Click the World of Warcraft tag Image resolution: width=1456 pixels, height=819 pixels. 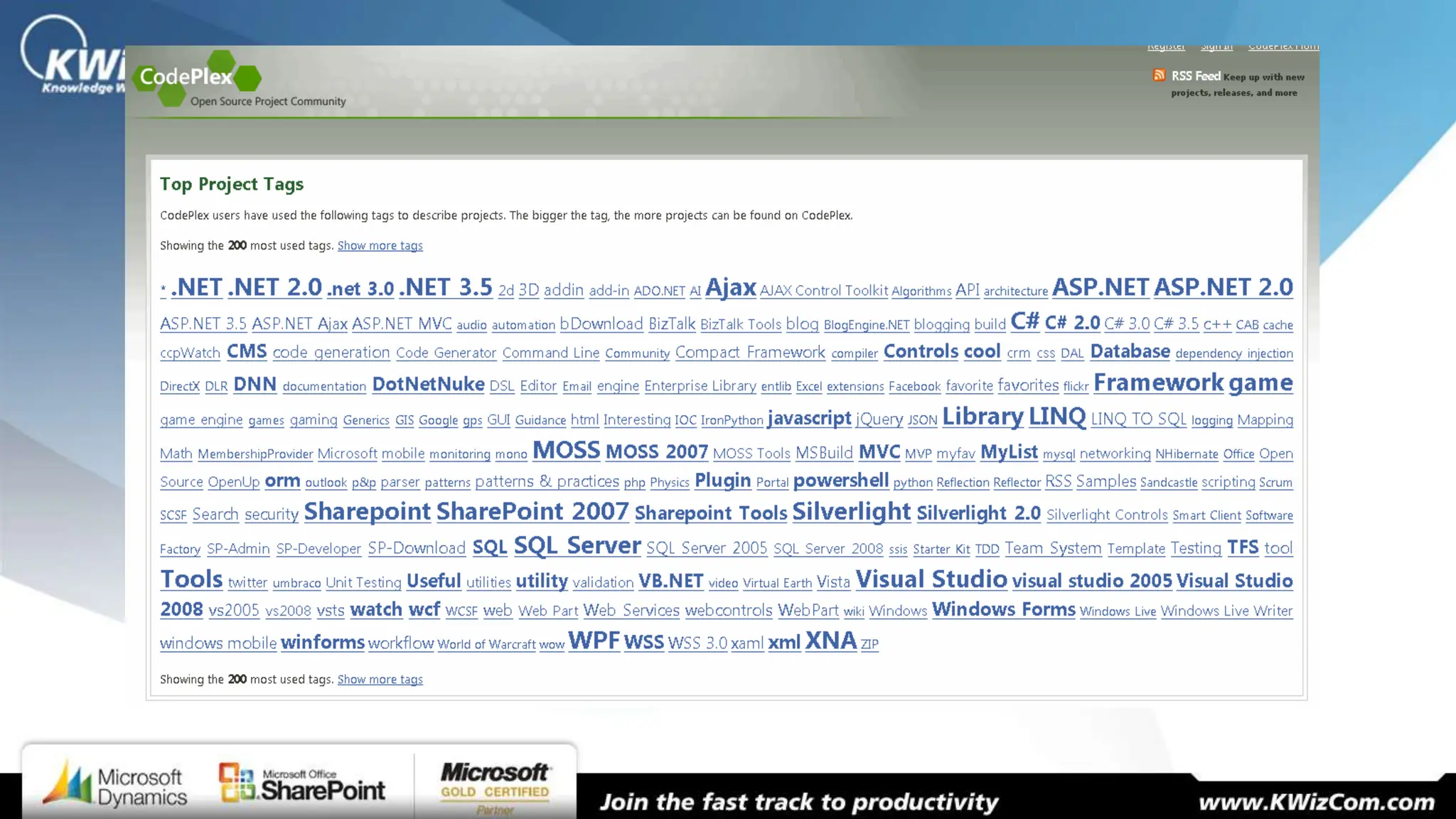[486, 644]
